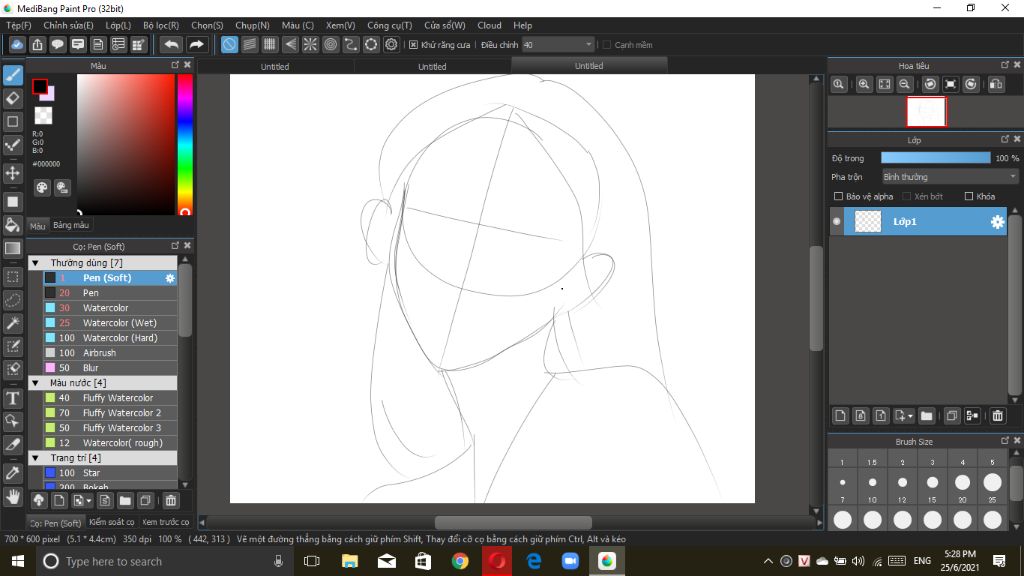Zoom out using the navigator magnifier
The width and height of the screenshot is (1024, 576).
pos(904,84)
